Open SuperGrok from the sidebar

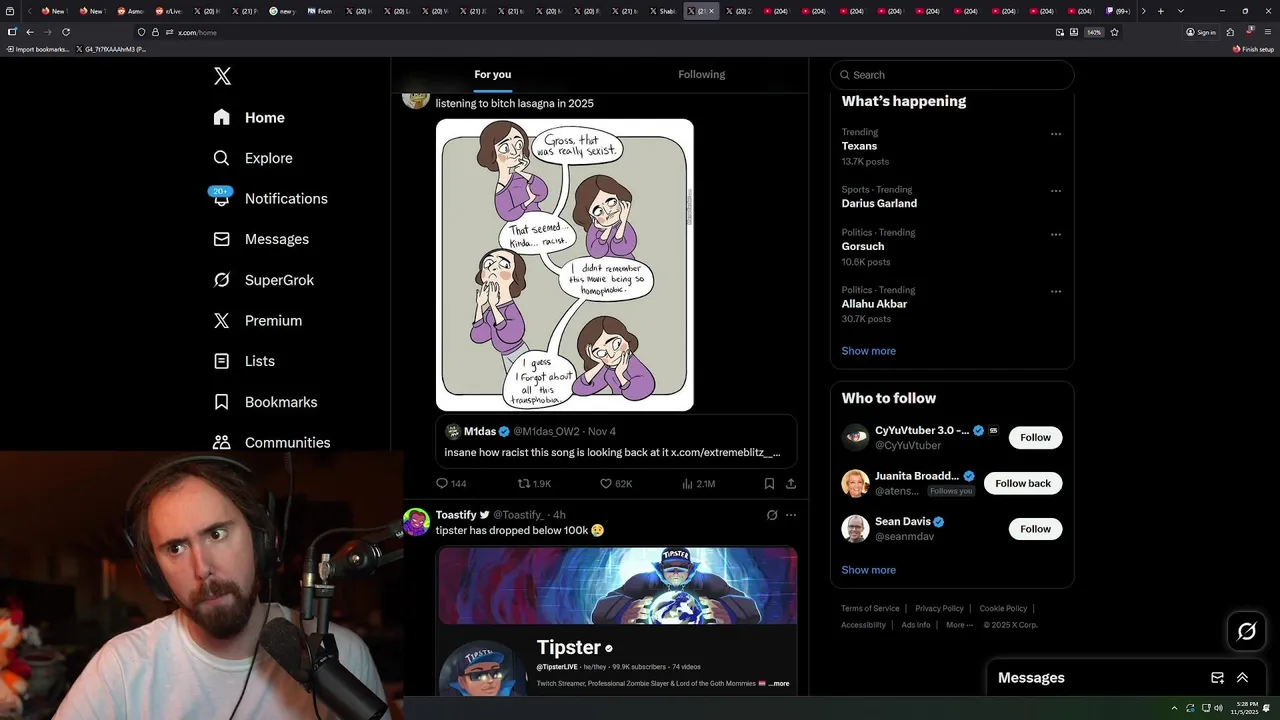tap(264, 280)
